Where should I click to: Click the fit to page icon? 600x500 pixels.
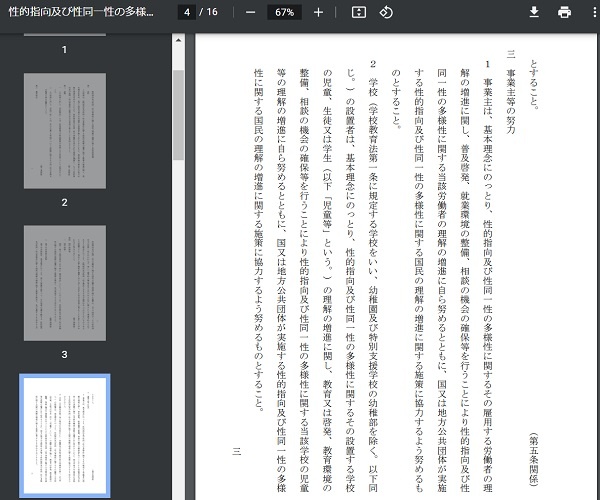pos(359,13)
